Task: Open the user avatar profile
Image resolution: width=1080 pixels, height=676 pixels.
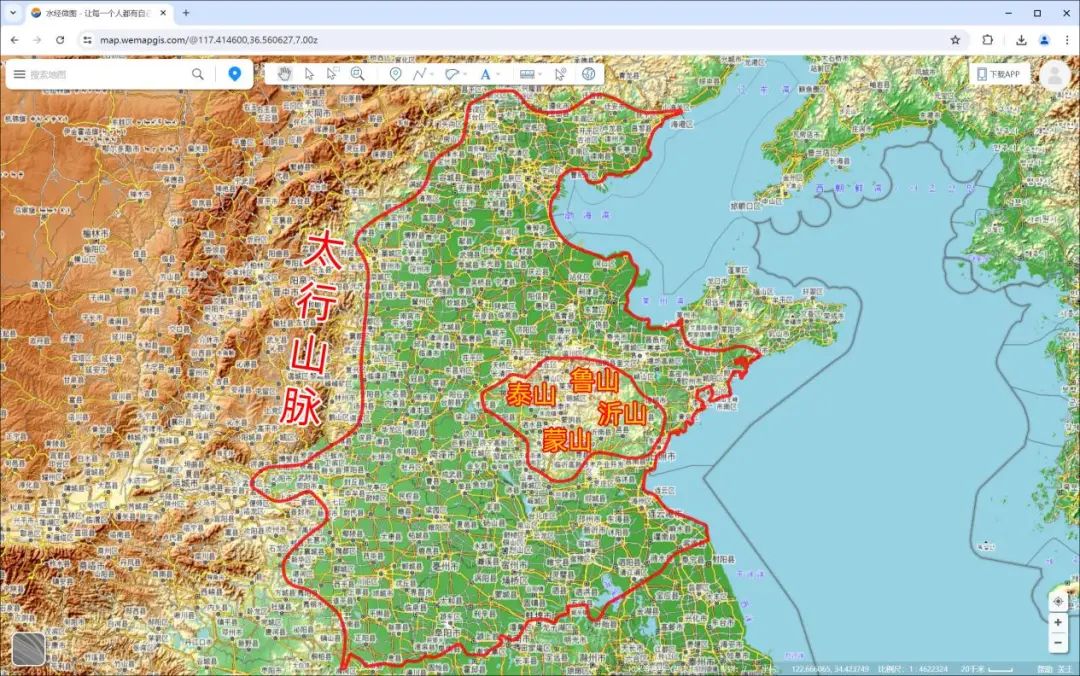Action: coord(1055,74)
